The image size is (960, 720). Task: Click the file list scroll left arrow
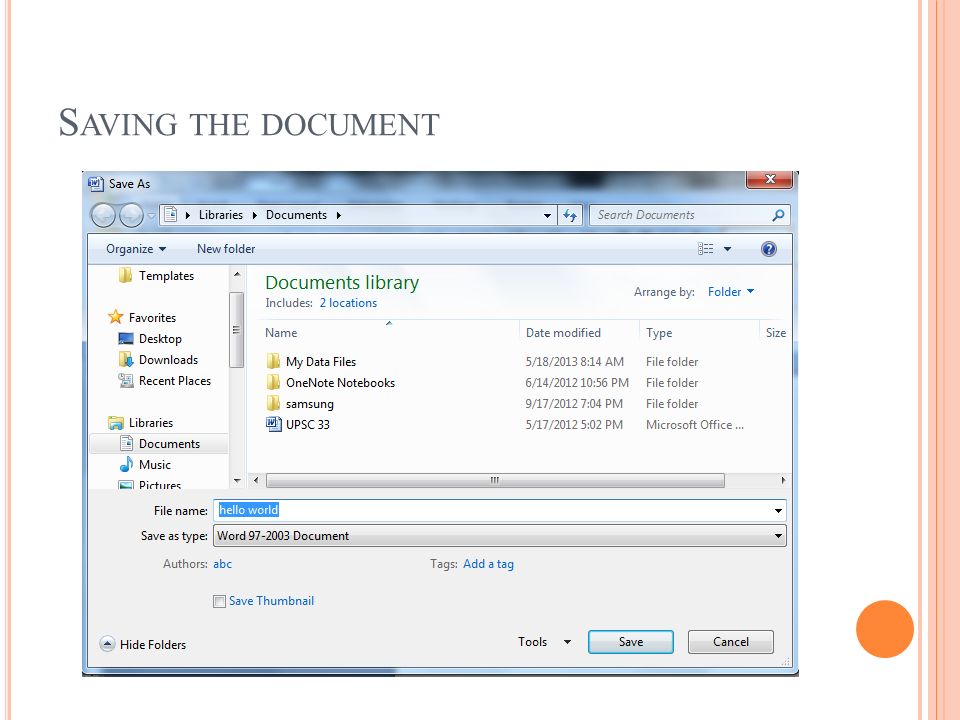(256, 481)
